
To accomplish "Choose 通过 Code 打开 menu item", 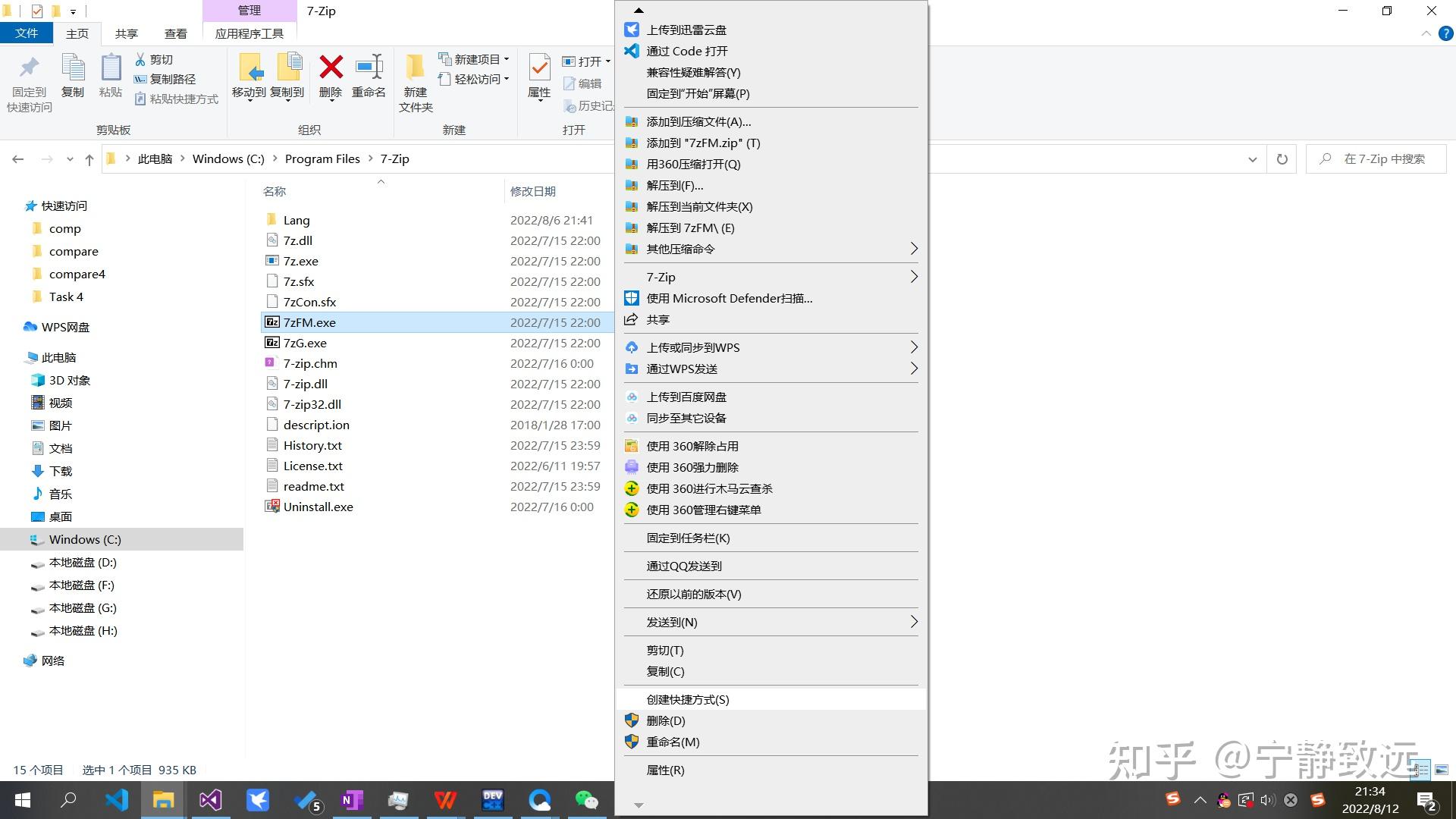I will [770, 51].
